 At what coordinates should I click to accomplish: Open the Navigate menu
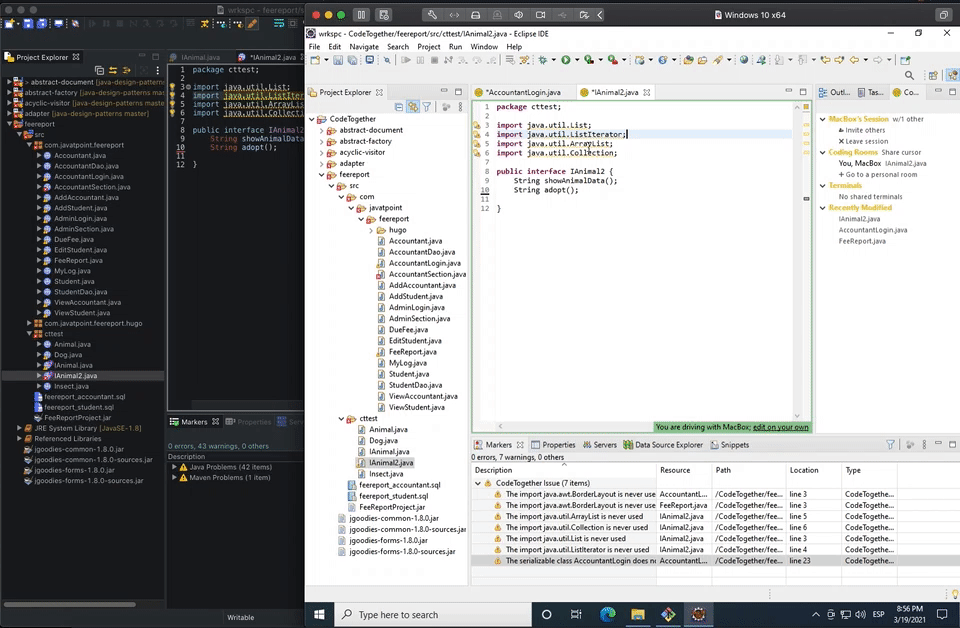tap(364, 47)
